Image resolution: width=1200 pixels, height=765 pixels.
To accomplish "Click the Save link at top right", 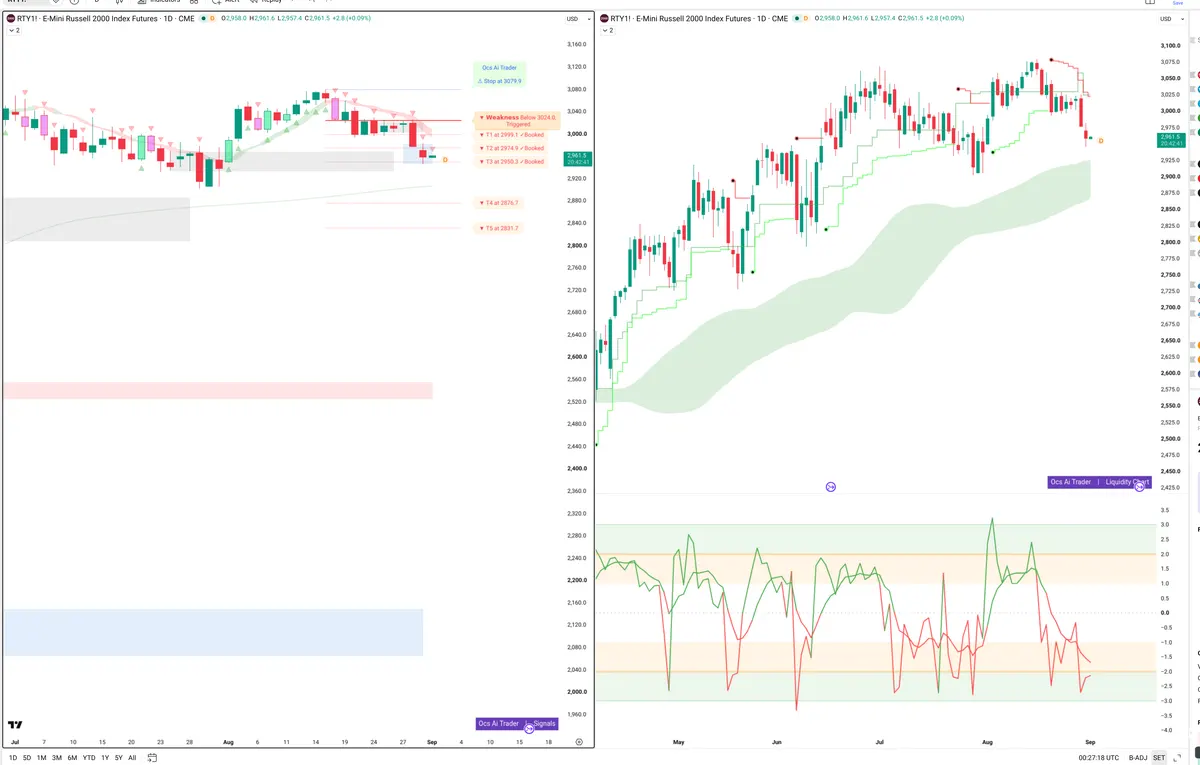I will (x=1177, y=3).
